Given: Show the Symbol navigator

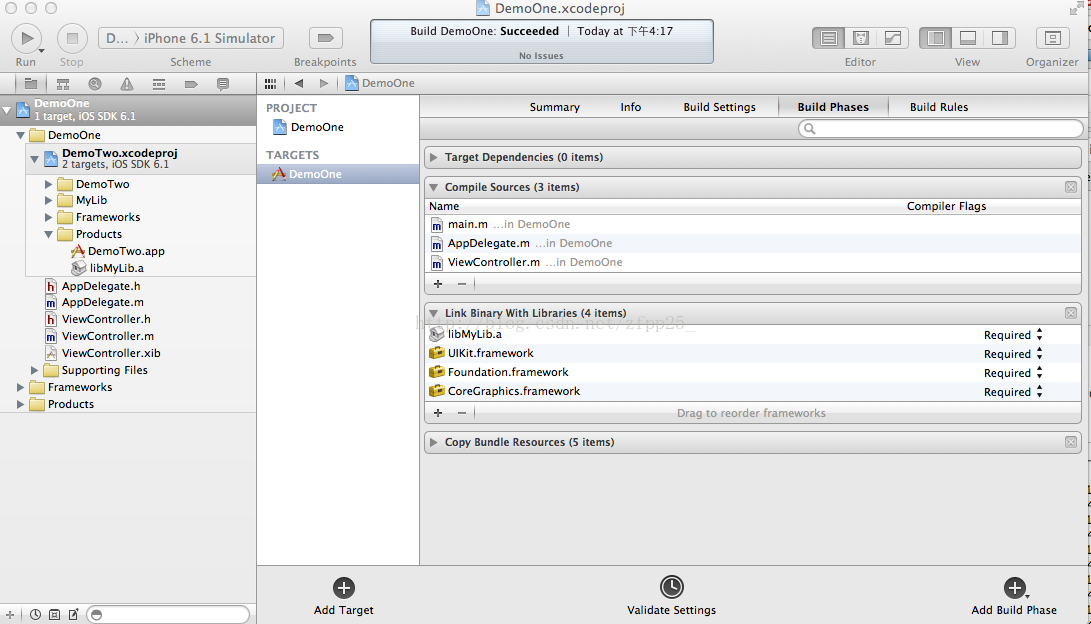Looking at the screenshot, I should coord(63,84).
